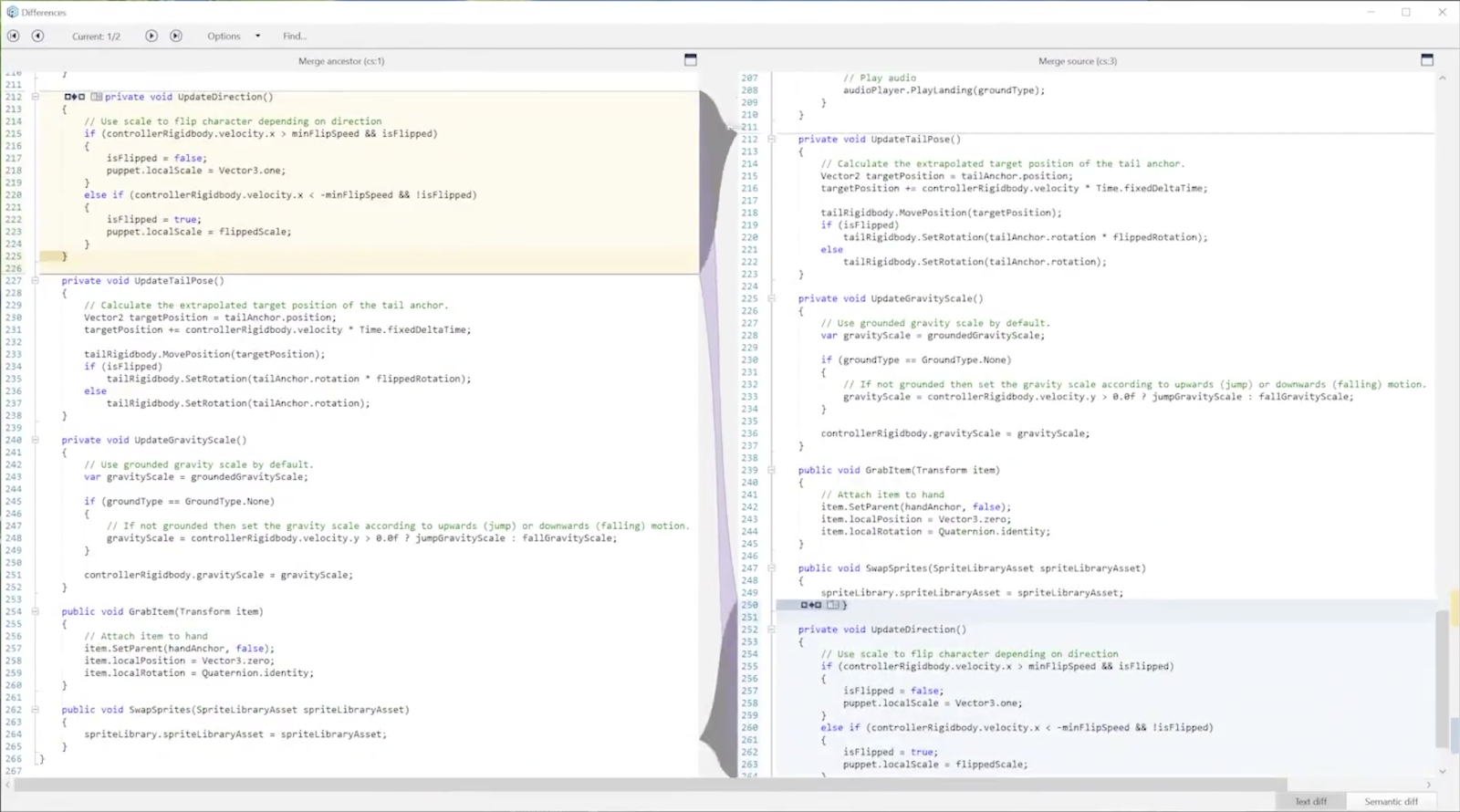Screen dimensions: 1460x812
Task: Click 'private void UpdateGravityScale()' in left pane
Action: (153, 440)
